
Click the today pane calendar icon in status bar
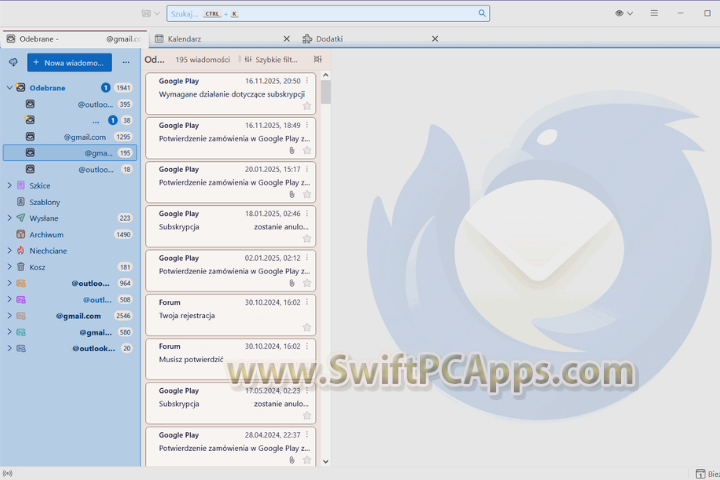point(700,474)
